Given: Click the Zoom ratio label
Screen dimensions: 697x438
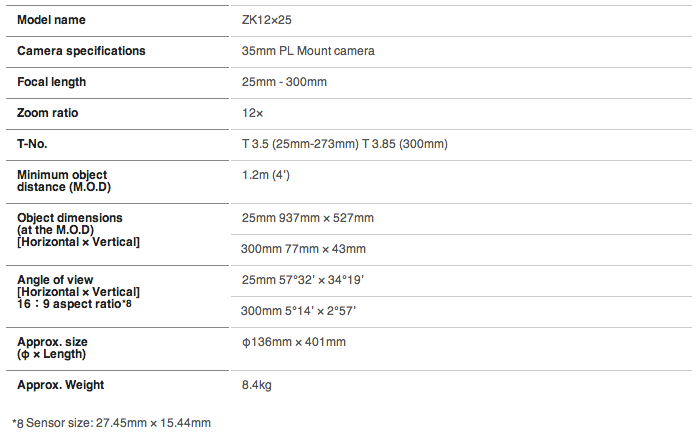Looking at the screenshot, I should [48, 113].
